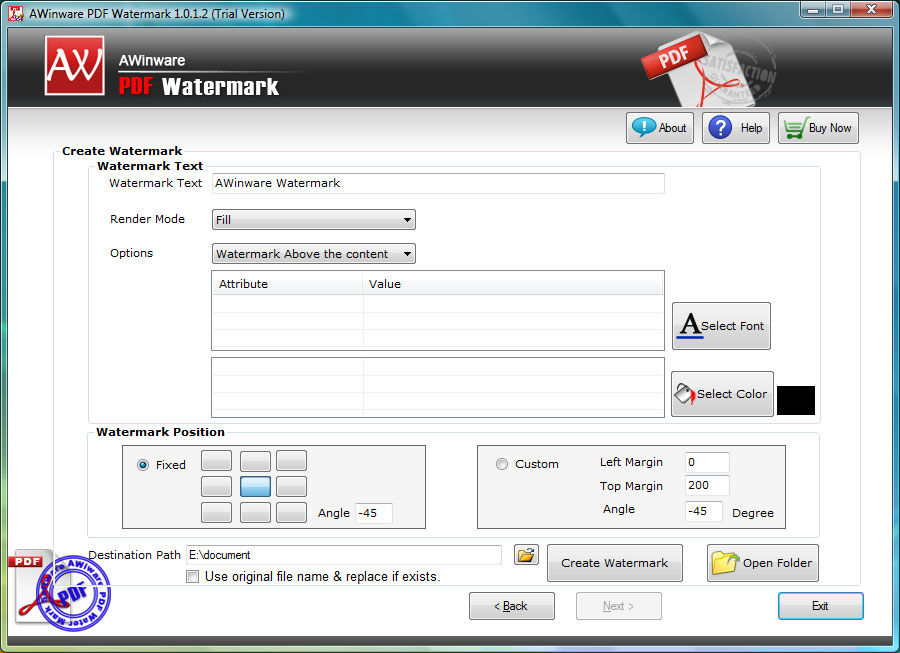Image resolution: width=900 pixels, height=653 pixels.
Task: Select the Fixed position radio button
Action: [x=143, y=465]
